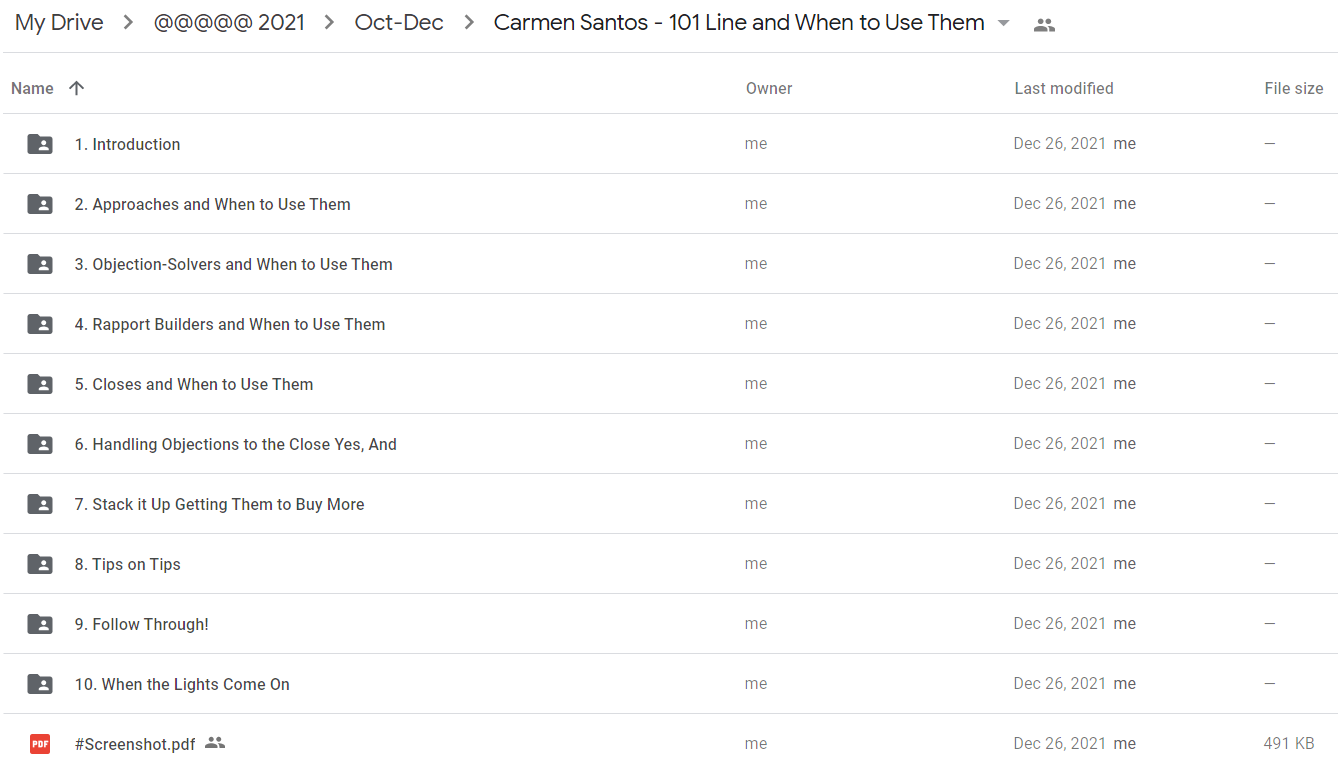Go to My Drive breadcrumb
Viewport: 1338px width, 771px height.
(59, 23)
